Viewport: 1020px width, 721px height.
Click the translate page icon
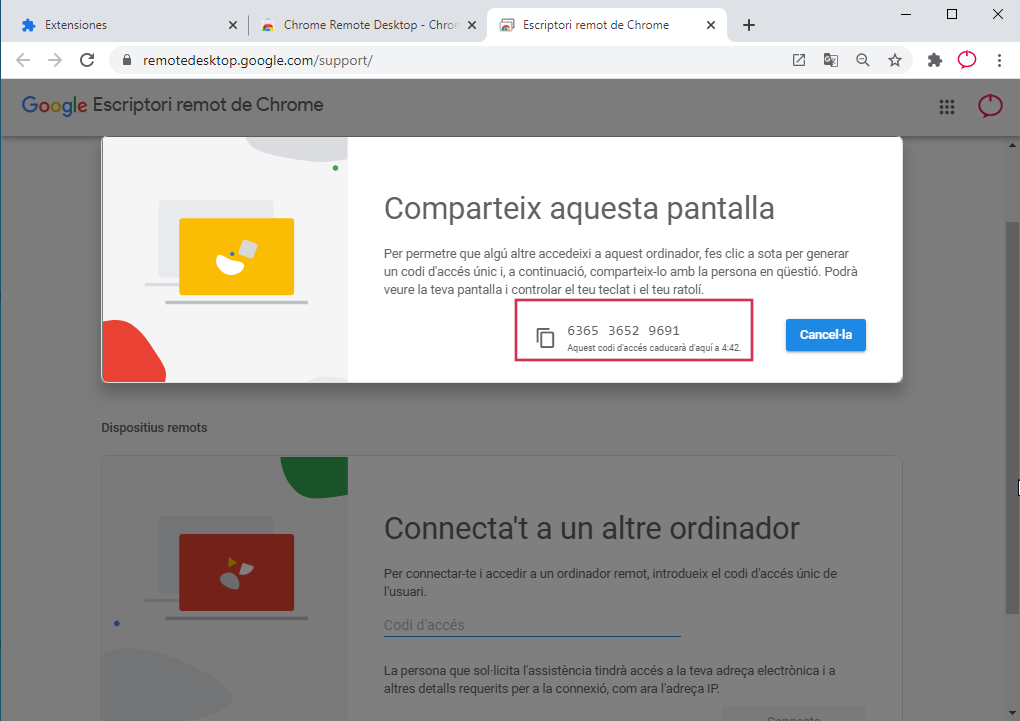coord(831,61)
